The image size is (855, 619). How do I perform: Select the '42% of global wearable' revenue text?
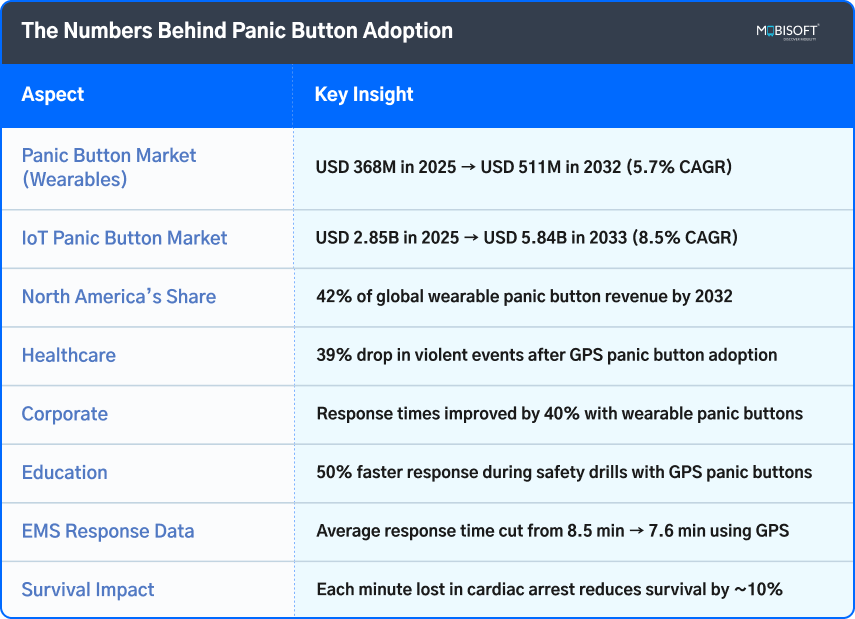(x=524, y=297)
